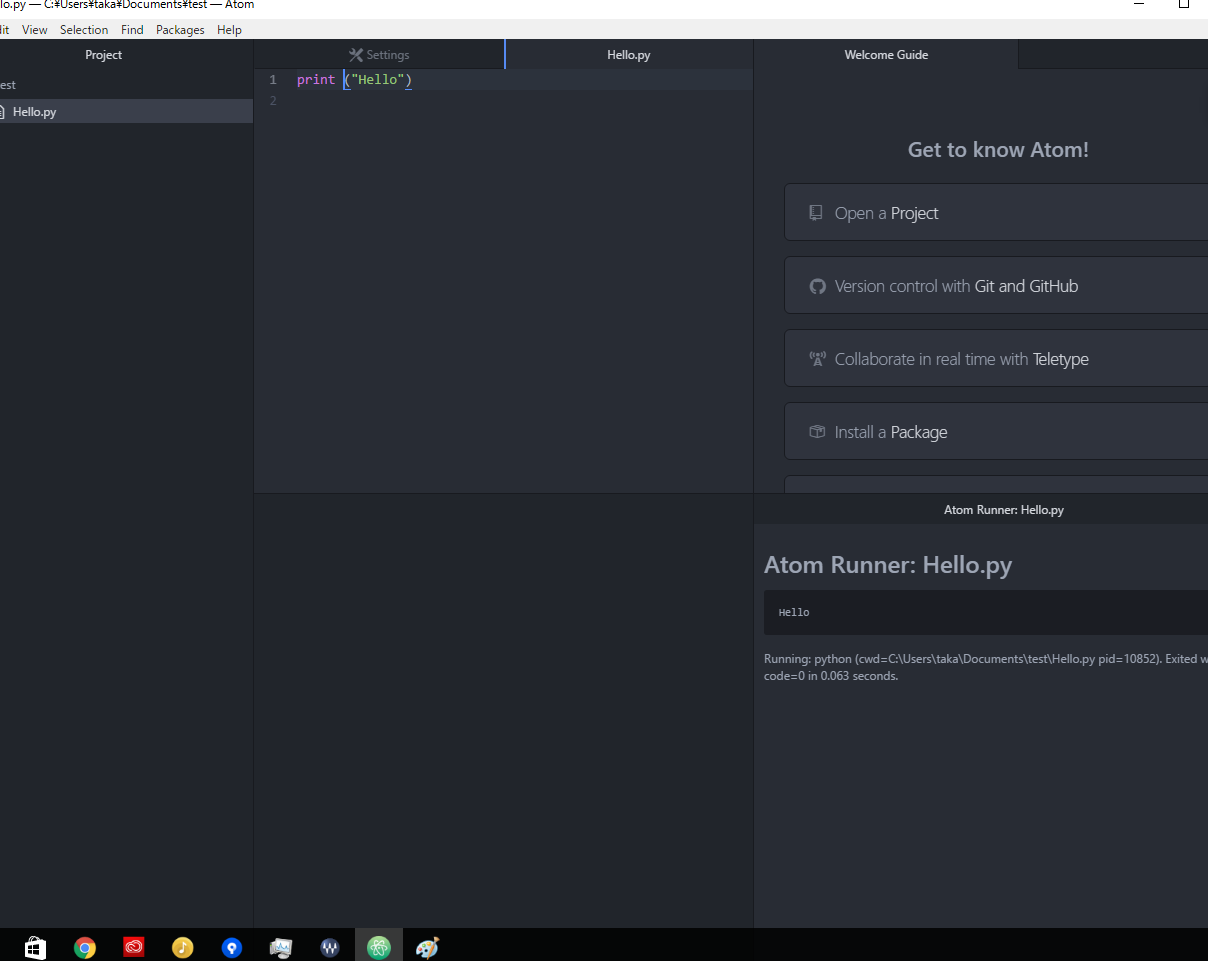
Task: Click the Atom Runner: Hello.py heading
Action: point(888,565)
